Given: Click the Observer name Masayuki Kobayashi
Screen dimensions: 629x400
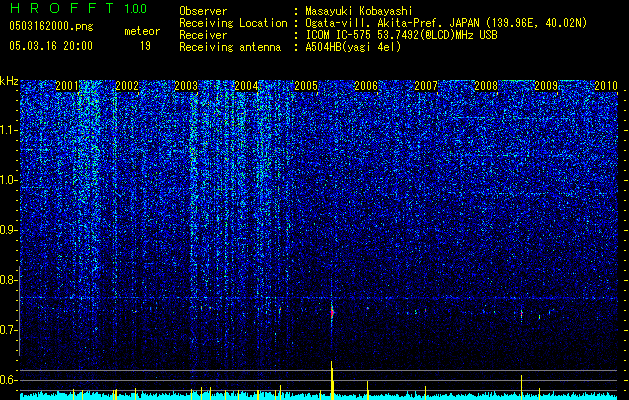Looking at the screenshot, I should click(x=359, y=11).
